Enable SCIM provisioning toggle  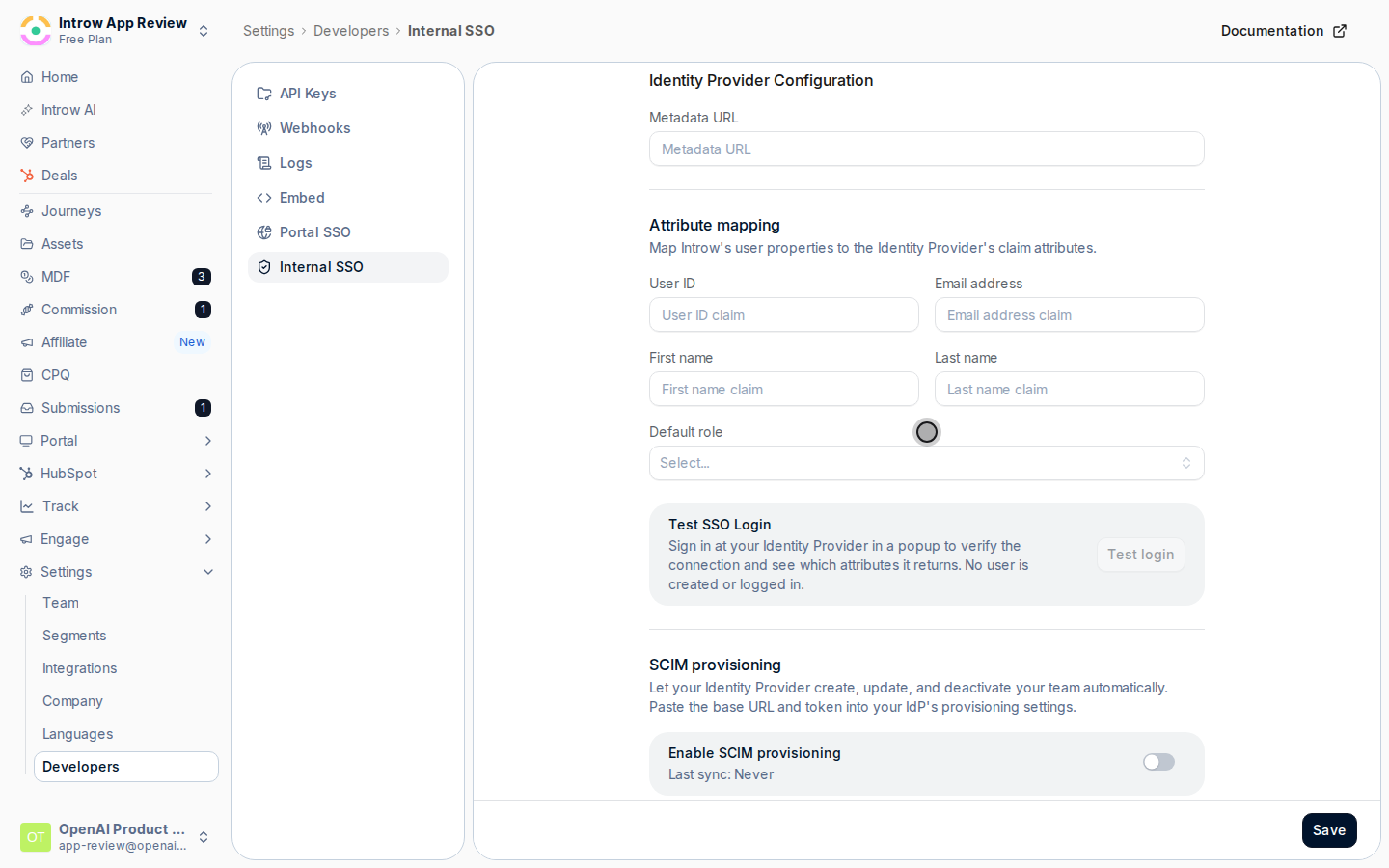coord(1158,762)
